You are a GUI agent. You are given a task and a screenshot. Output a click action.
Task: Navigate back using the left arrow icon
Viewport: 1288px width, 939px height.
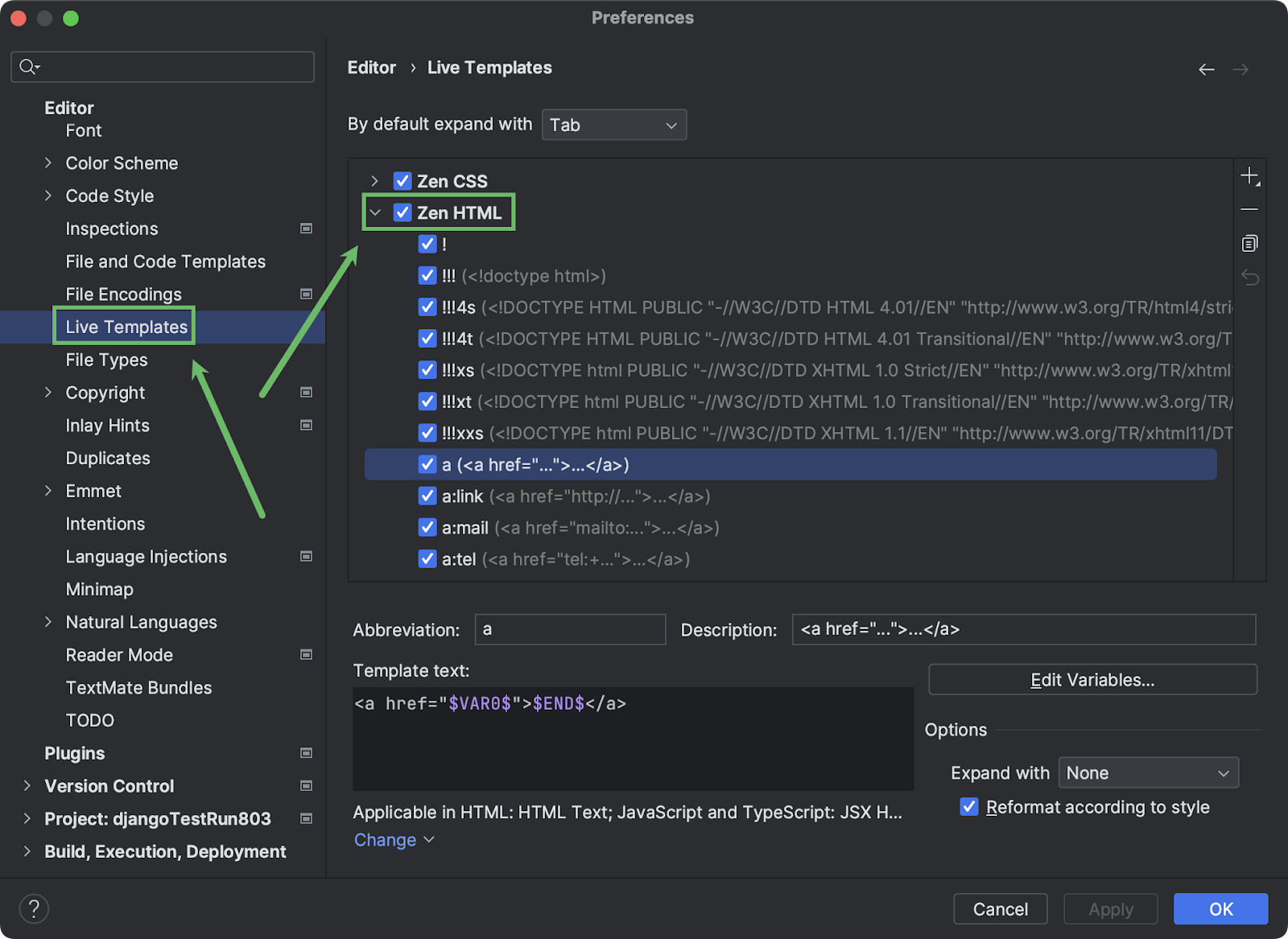click(x=1206, y=69)
